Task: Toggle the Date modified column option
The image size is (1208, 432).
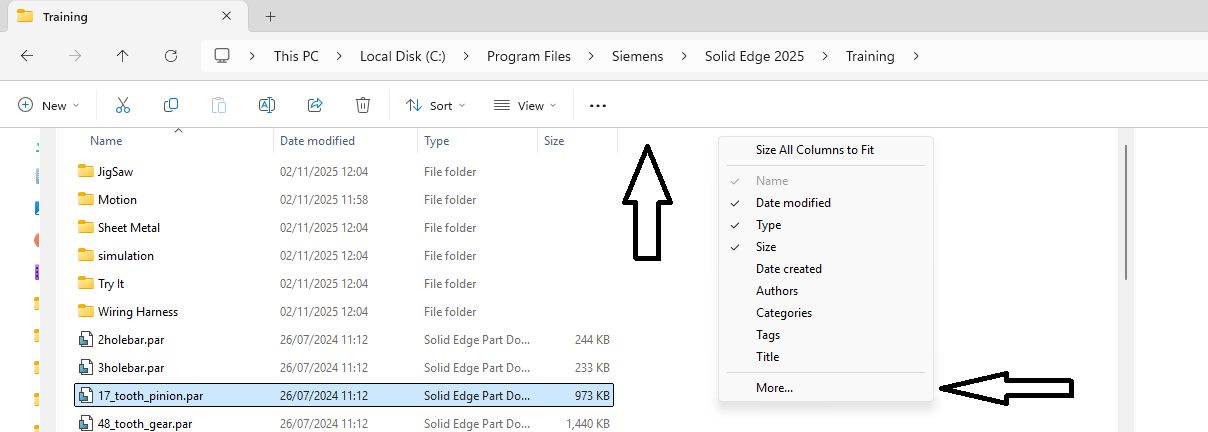Action: coord(826,203)
